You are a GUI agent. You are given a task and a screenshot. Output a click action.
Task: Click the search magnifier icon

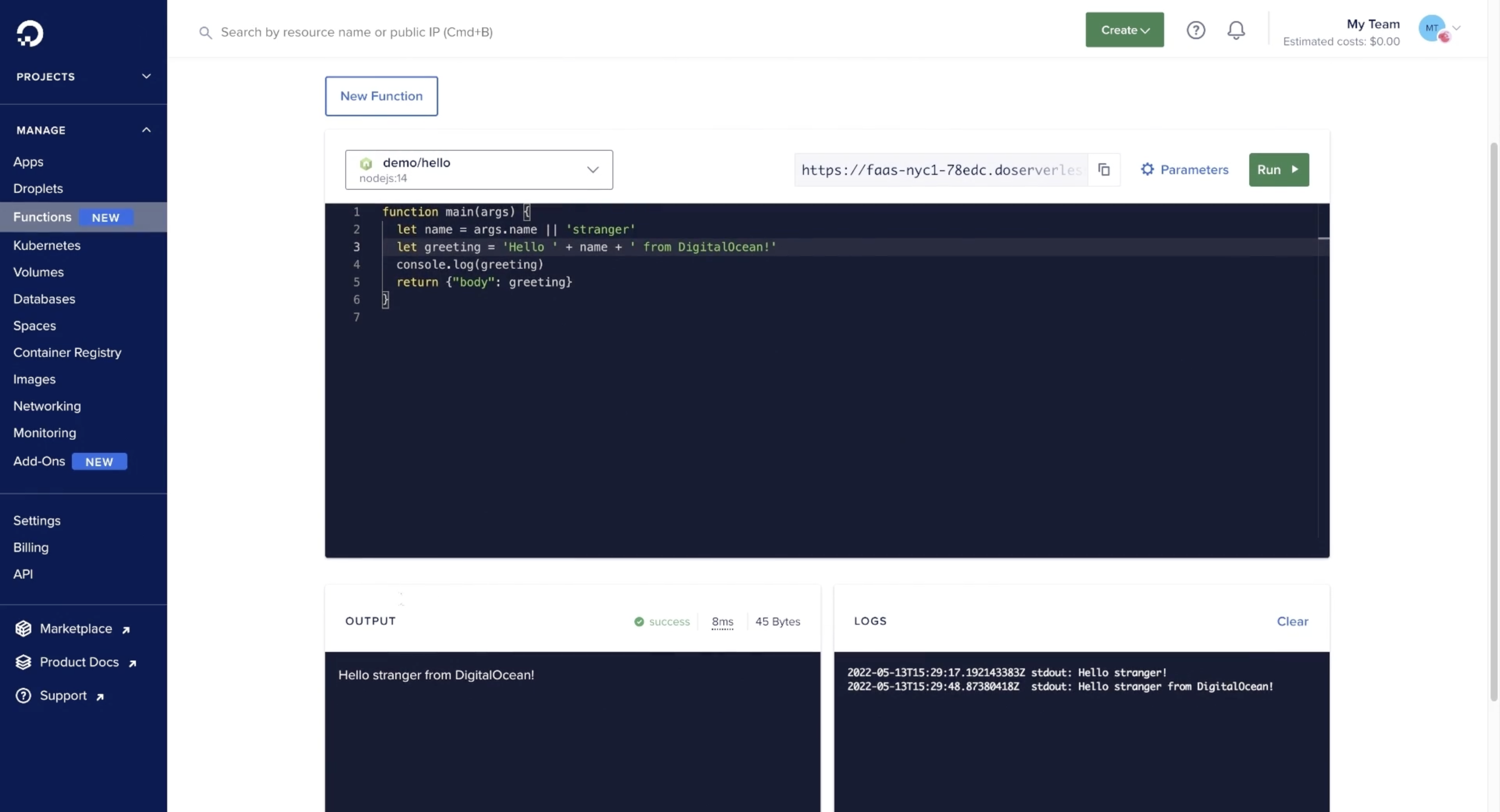(x=205, y=32)
